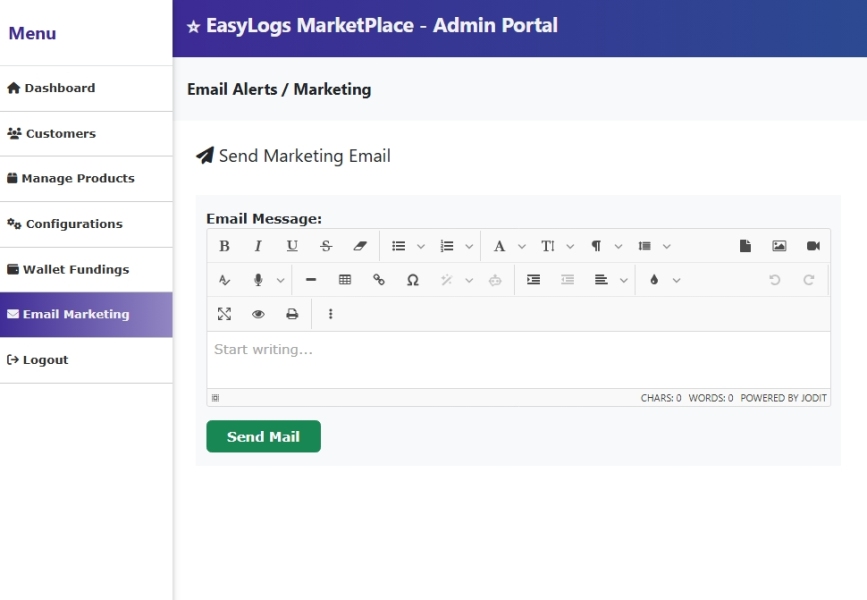Print the email using the printer icon
The width and height of the screenshot is (867, 600).
[292, 314]
